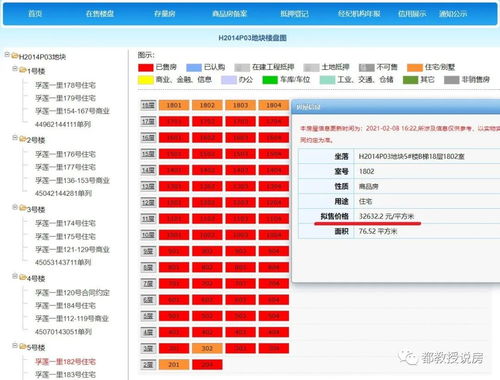Select the 45070143051 tree entry
This screenshot has height=380, width=500.
point(63,332)
